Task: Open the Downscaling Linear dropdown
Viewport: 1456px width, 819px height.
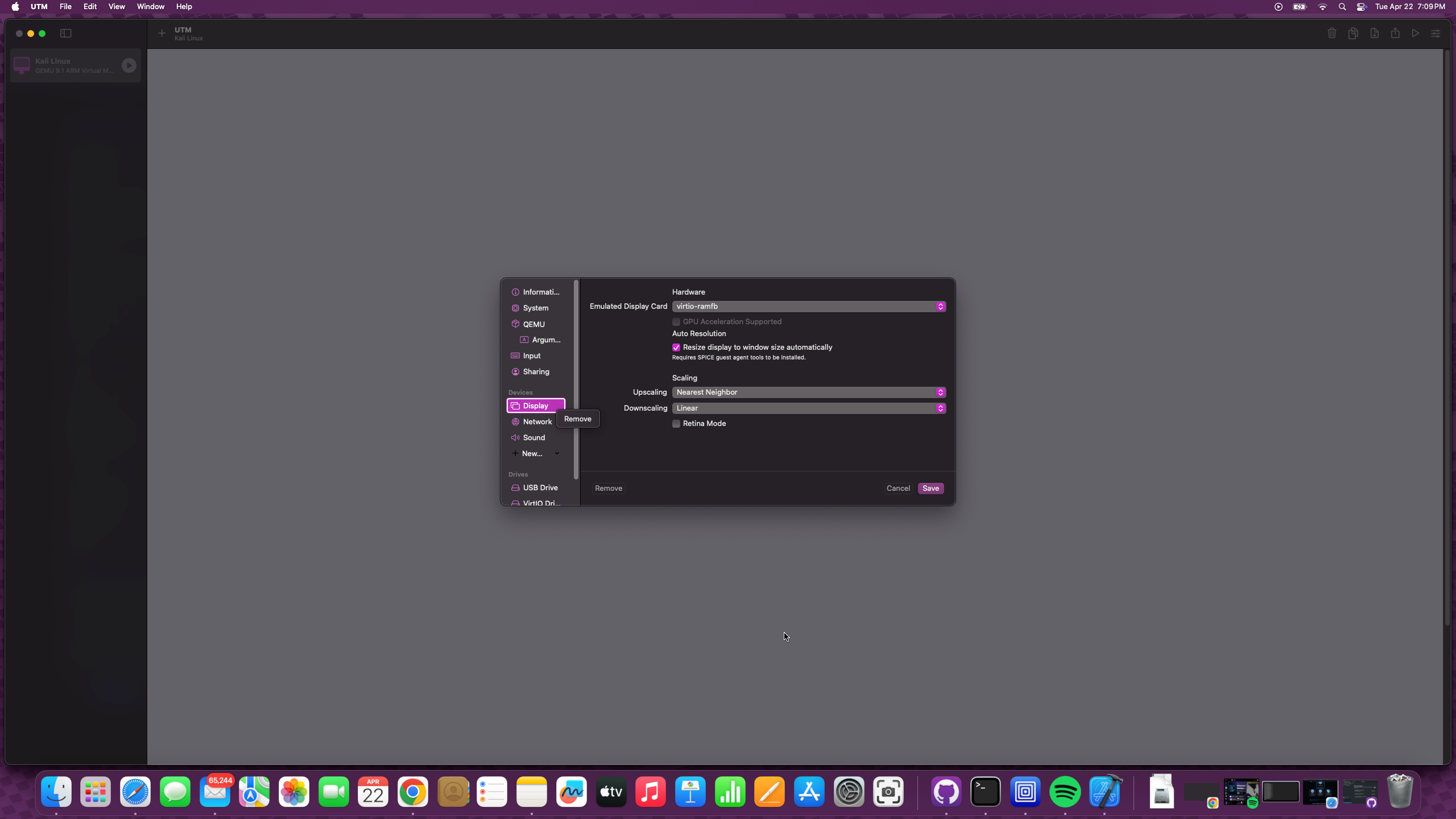Action: coord(808,408)
